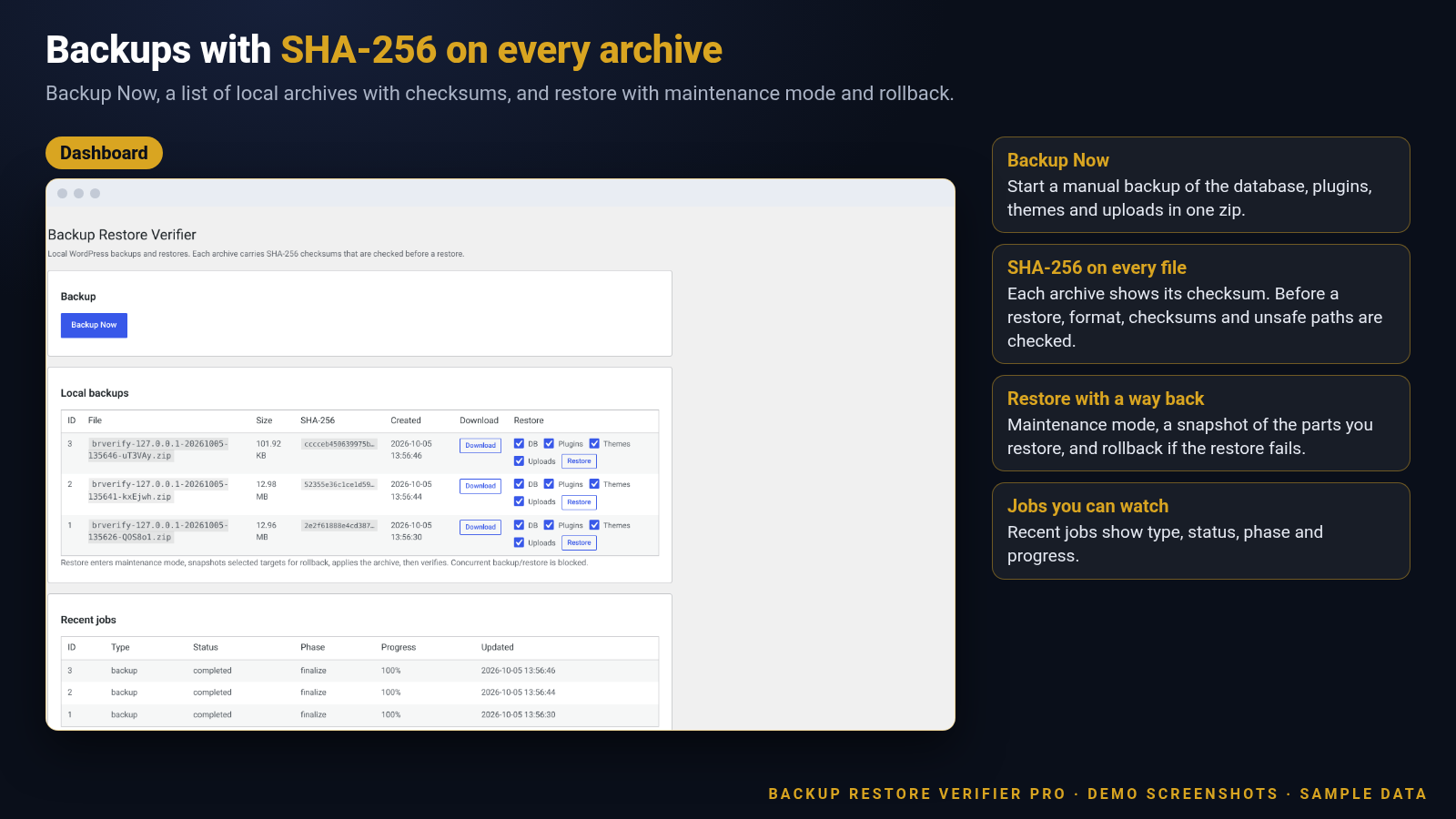Screen dimensions: 1456x819
Task: Click the SHA-256 hash starting 52355e36
Action: (339, 484)
